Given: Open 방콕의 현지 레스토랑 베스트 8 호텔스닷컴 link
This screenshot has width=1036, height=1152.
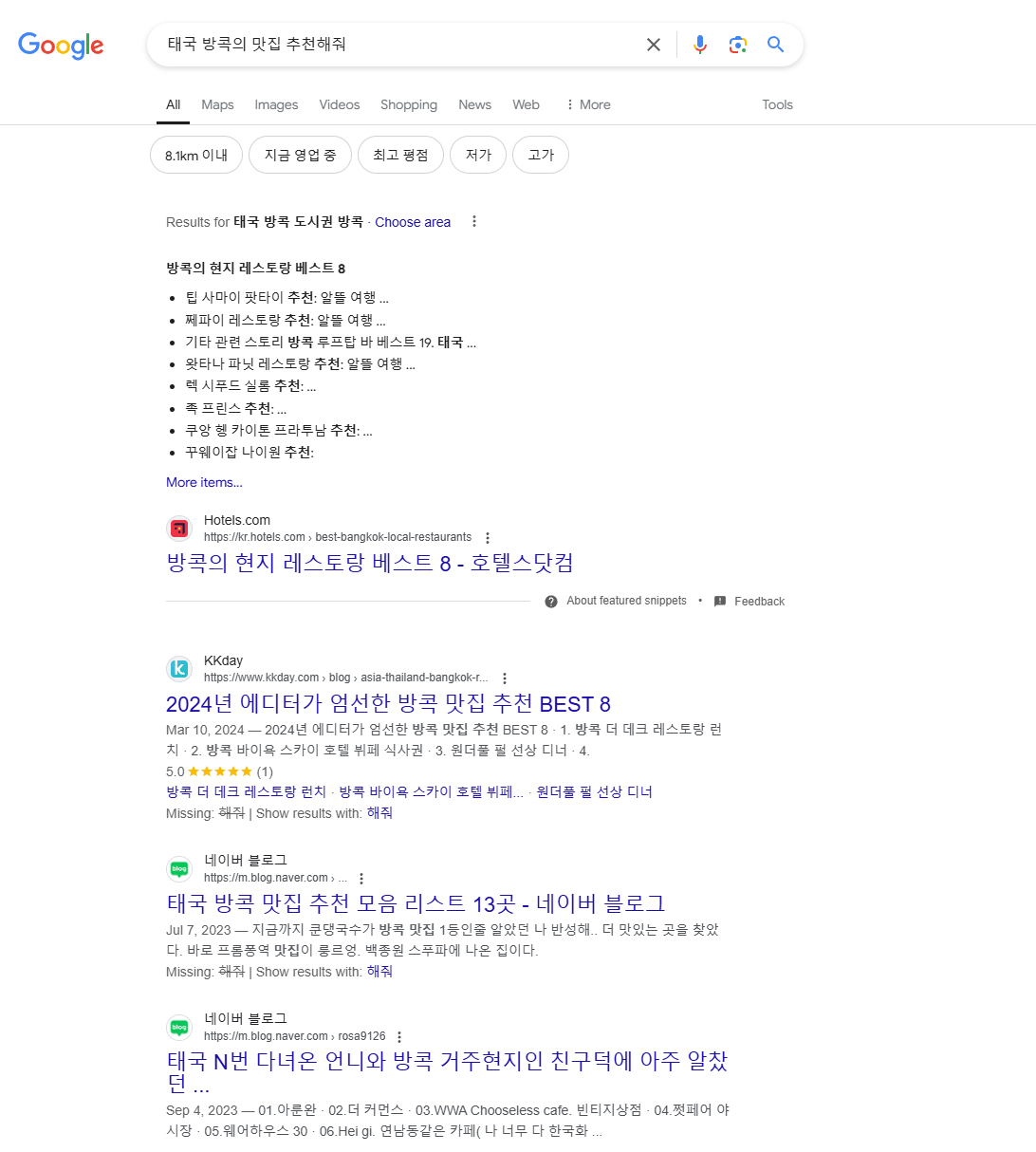Looking at the screenshot, I should point(370,563).
